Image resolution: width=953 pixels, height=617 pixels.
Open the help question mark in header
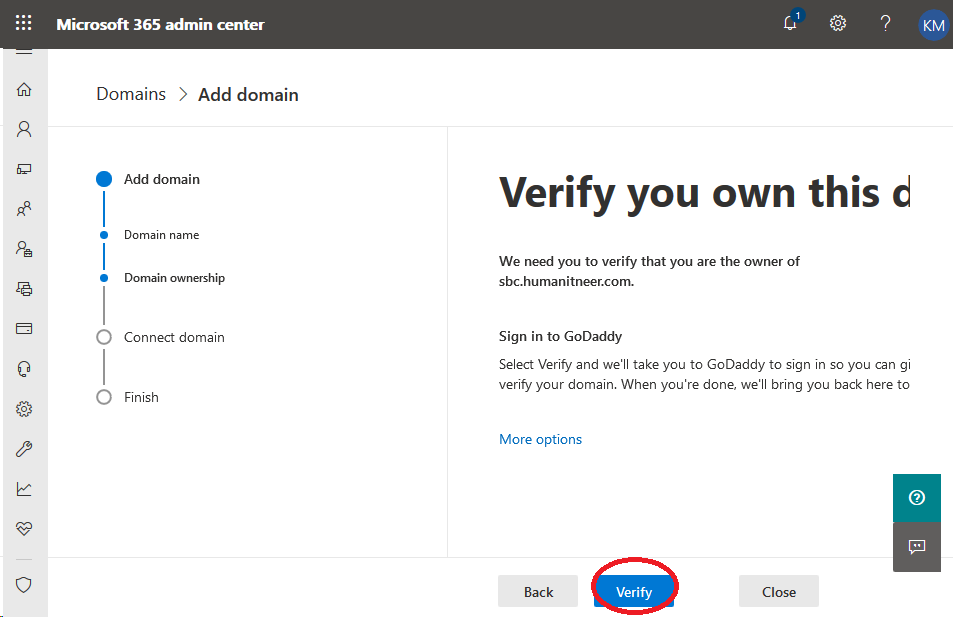pos(886,23)
